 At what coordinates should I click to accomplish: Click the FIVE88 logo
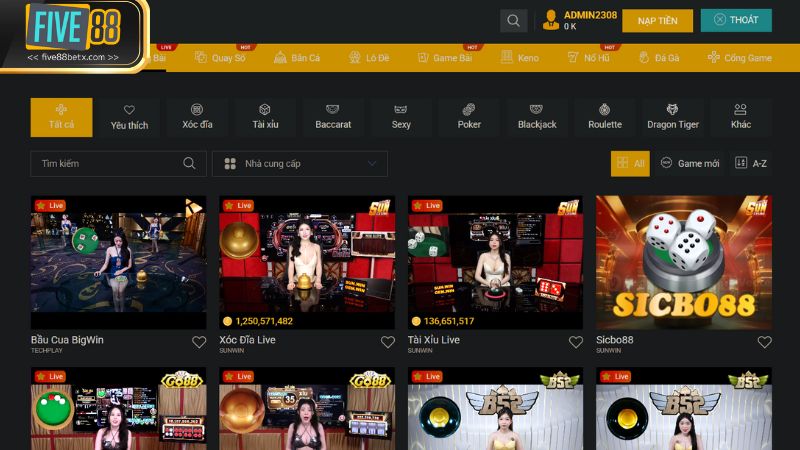[74, 27]
